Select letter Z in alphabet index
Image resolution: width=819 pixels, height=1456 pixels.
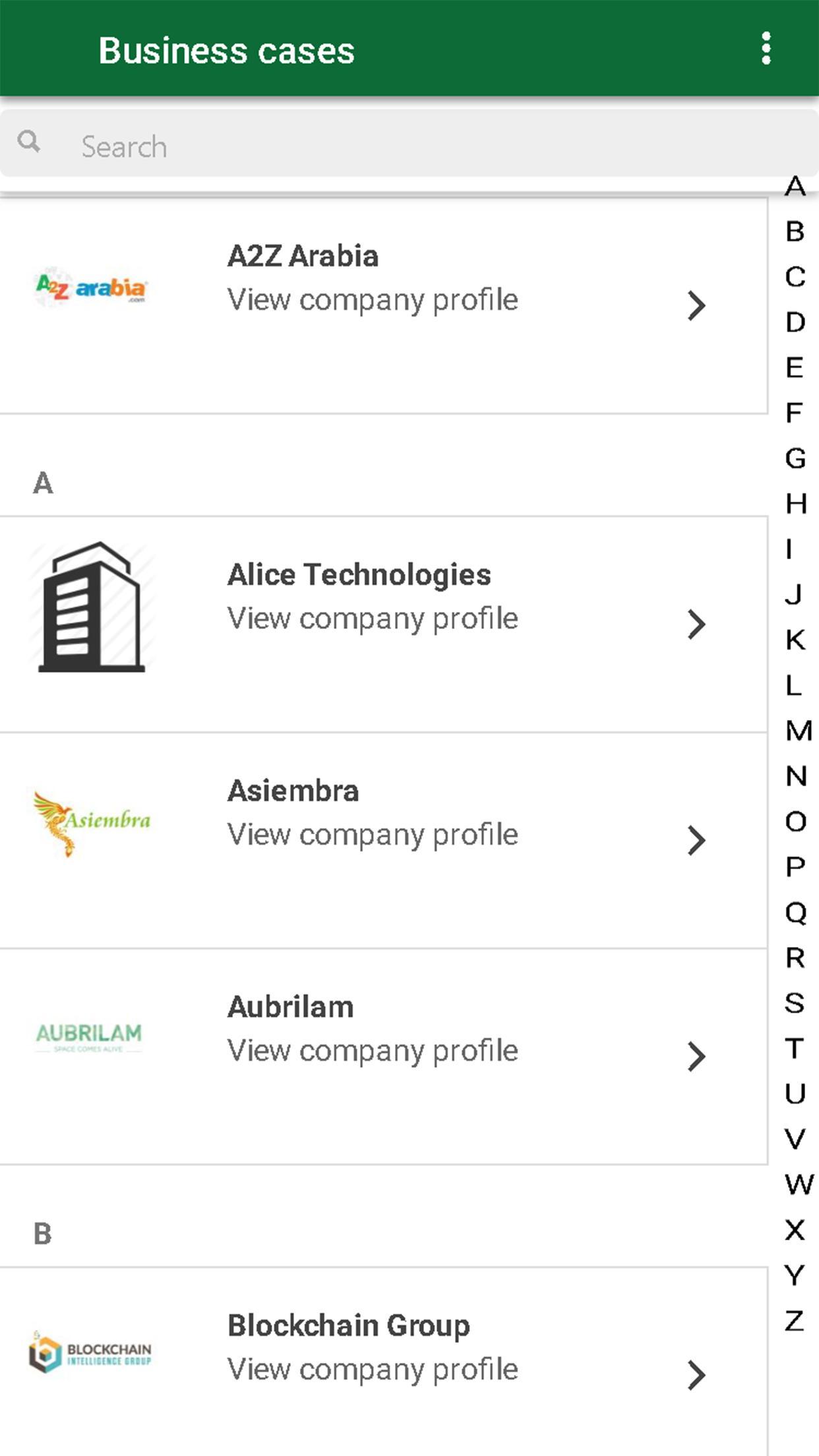point(795,1321)
